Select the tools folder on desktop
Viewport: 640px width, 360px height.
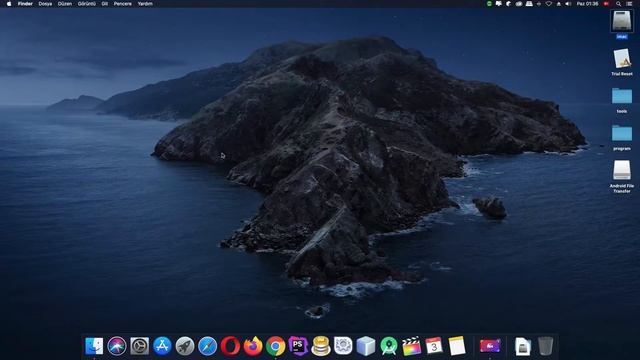point(622,96)
